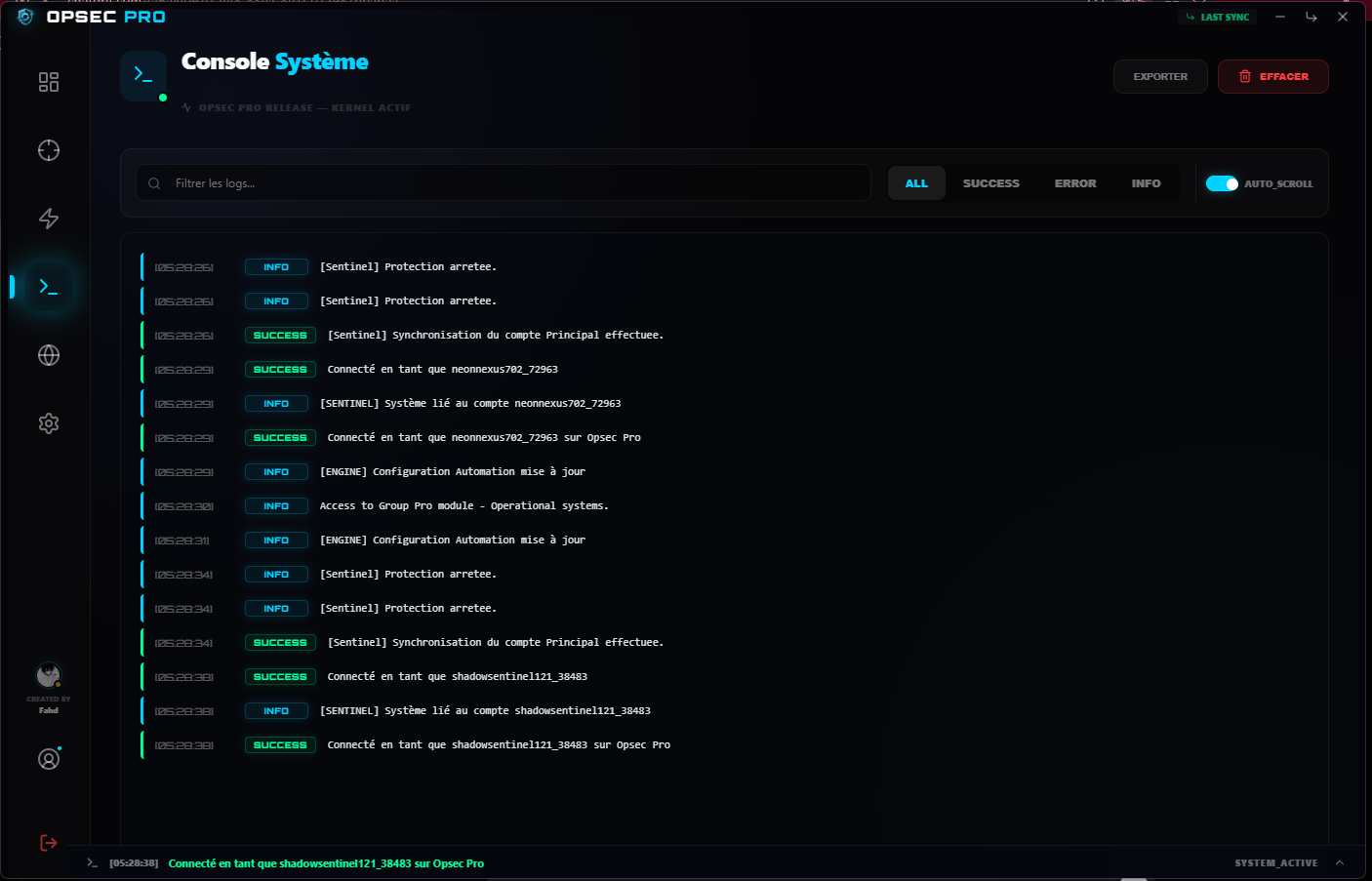Minimize the OPSEC PRO window
This screenshot has height=881, width=1372.
point(1280,17)
